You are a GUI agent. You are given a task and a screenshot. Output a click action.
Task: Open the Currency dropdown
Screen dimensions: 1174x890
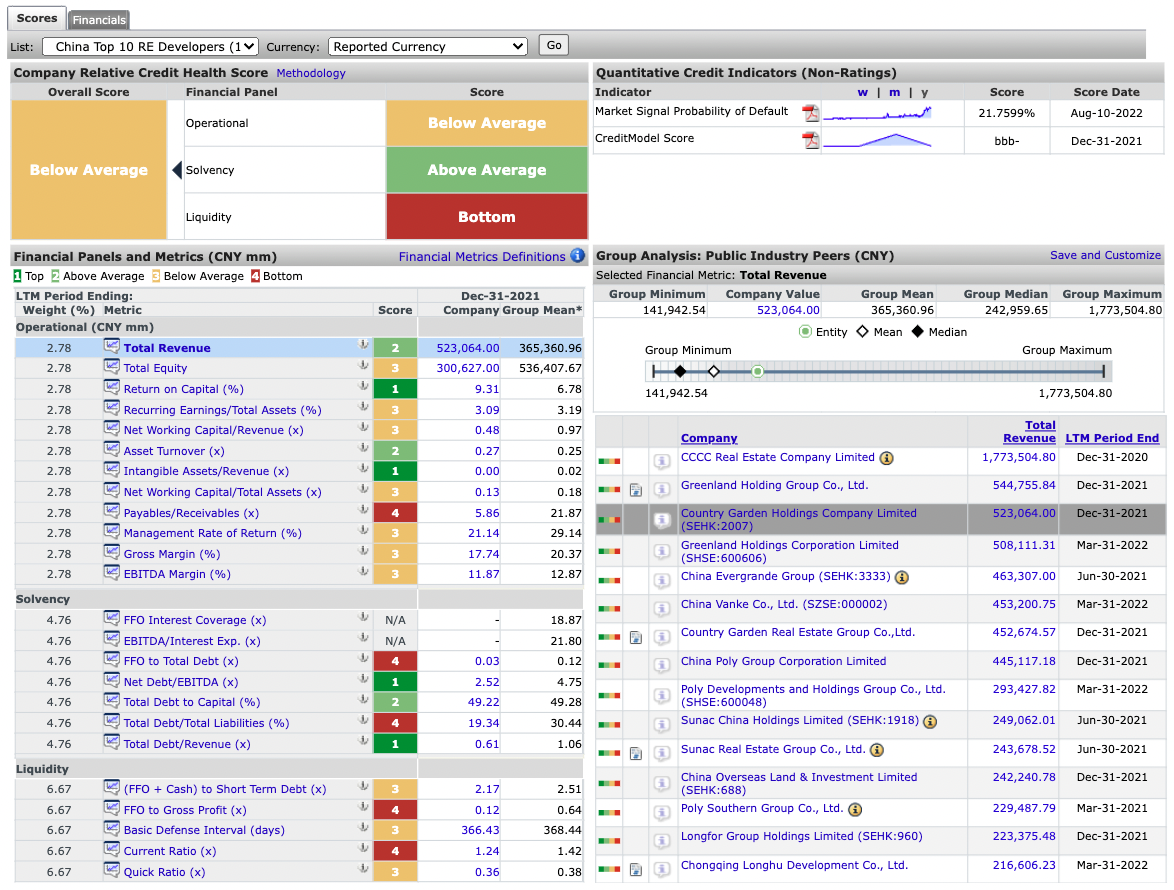(x=428, y=46)
